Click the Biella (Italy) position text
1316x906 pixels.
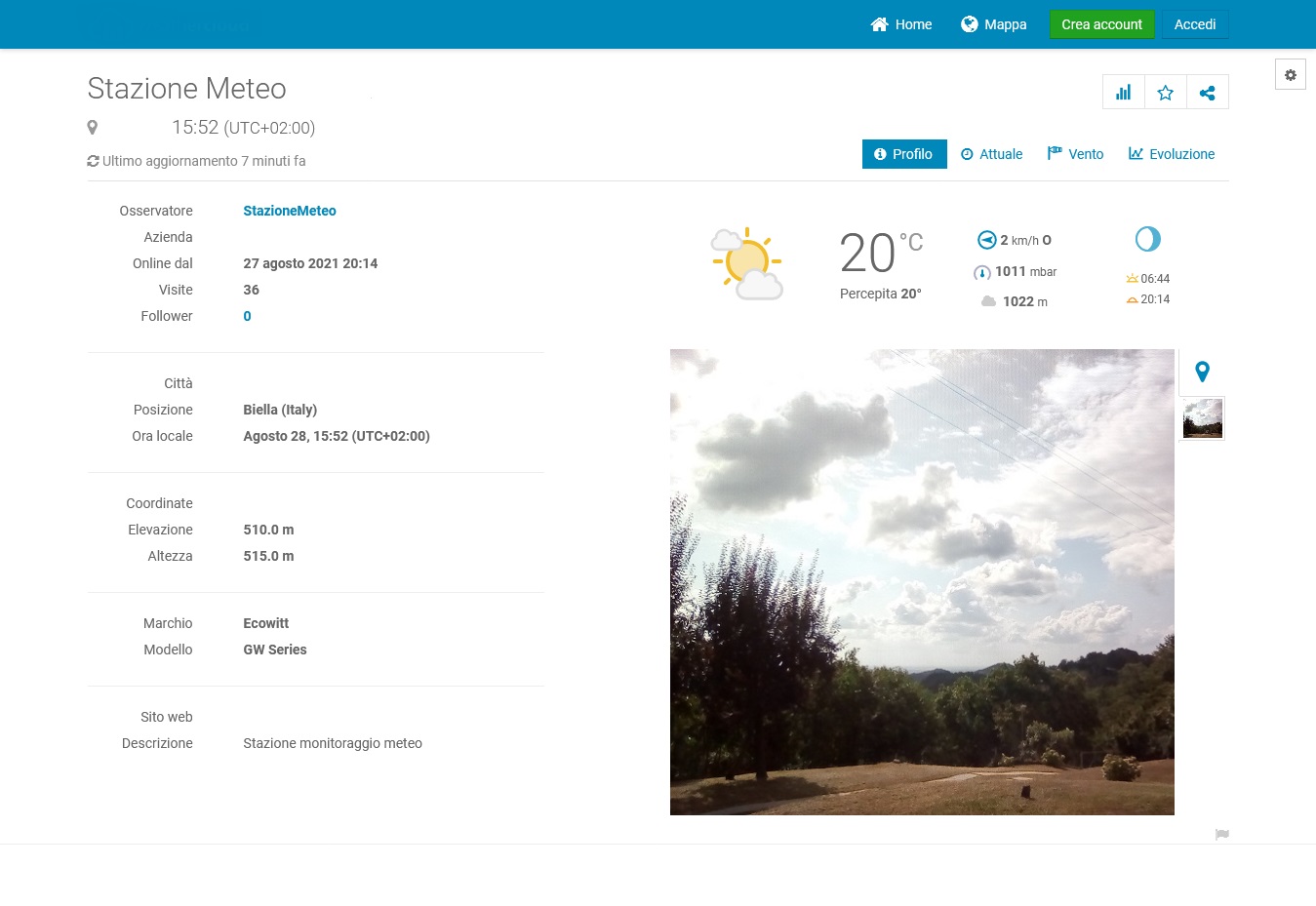pyautogui.click(x=280, y=410)
